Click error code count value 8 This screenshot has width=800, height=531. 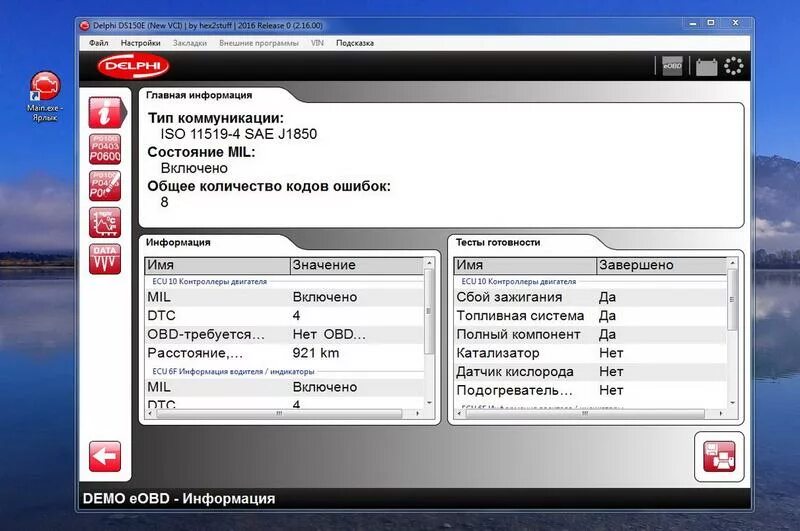click(164, 203)
